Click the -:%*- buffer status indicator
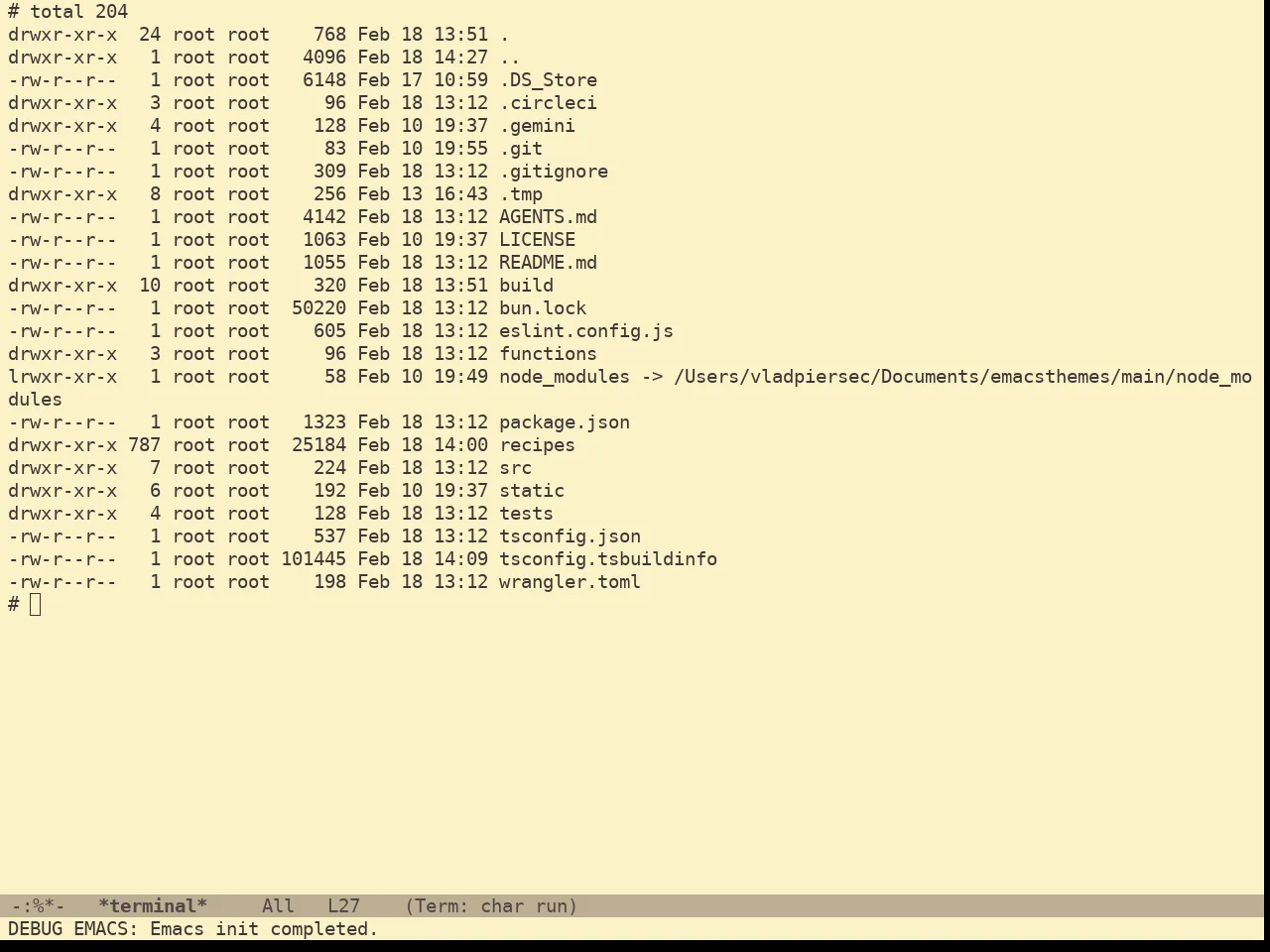1270x952 pixels. click(x=38, y=906)
